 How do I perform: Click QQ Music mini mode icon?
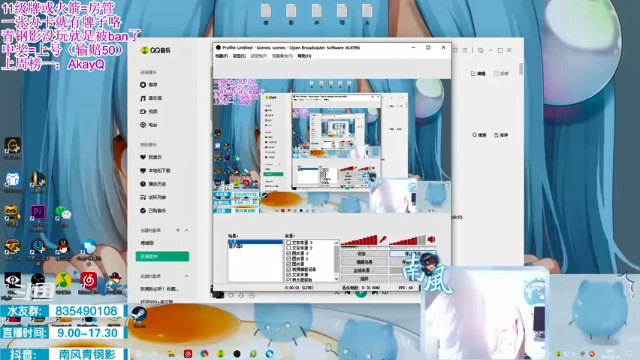(x=480, y=50)
